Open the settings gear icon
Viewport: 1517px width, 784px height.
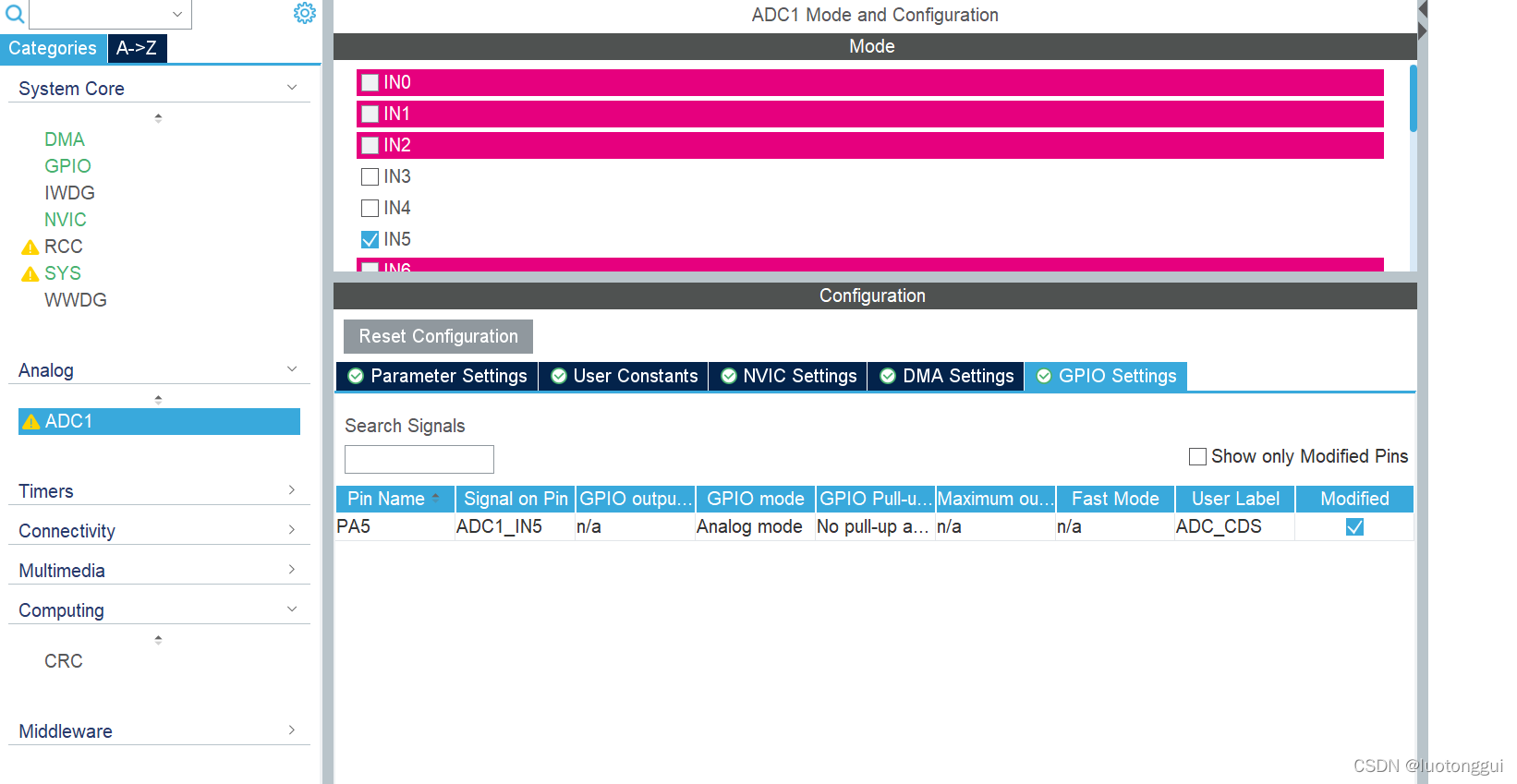click(305, 13)
